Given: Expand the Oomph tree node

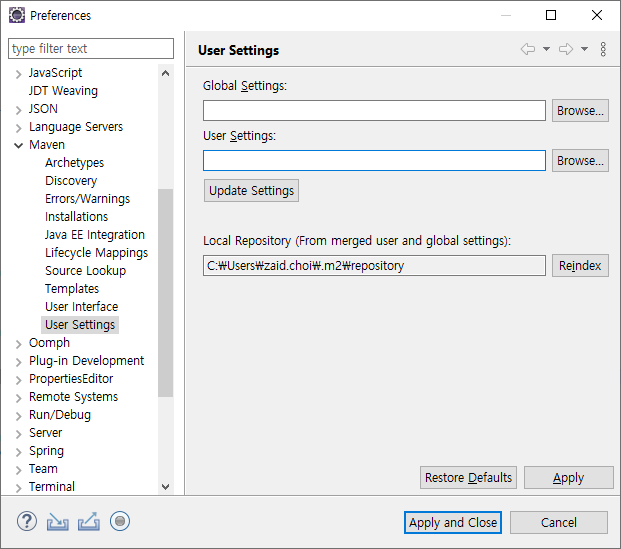Looking at the screenshot, I should [18, 343].
